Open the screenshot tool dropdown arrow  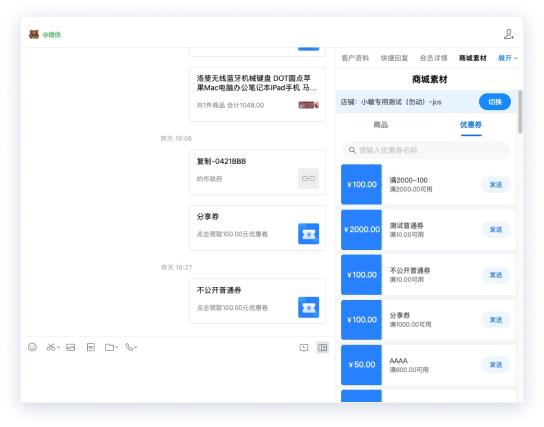coord(58,347)
